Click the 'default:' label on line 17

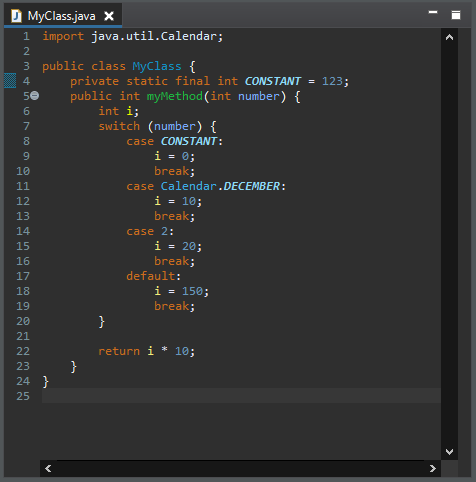tap(153, 276)
